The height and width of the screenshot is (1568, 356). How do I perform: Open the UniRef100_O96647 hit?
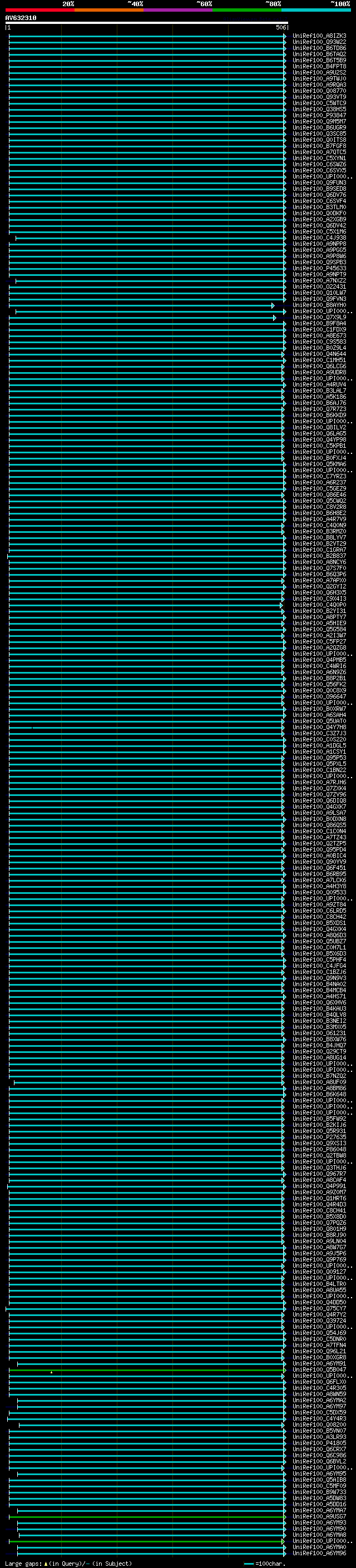click(x=319, y=696)
